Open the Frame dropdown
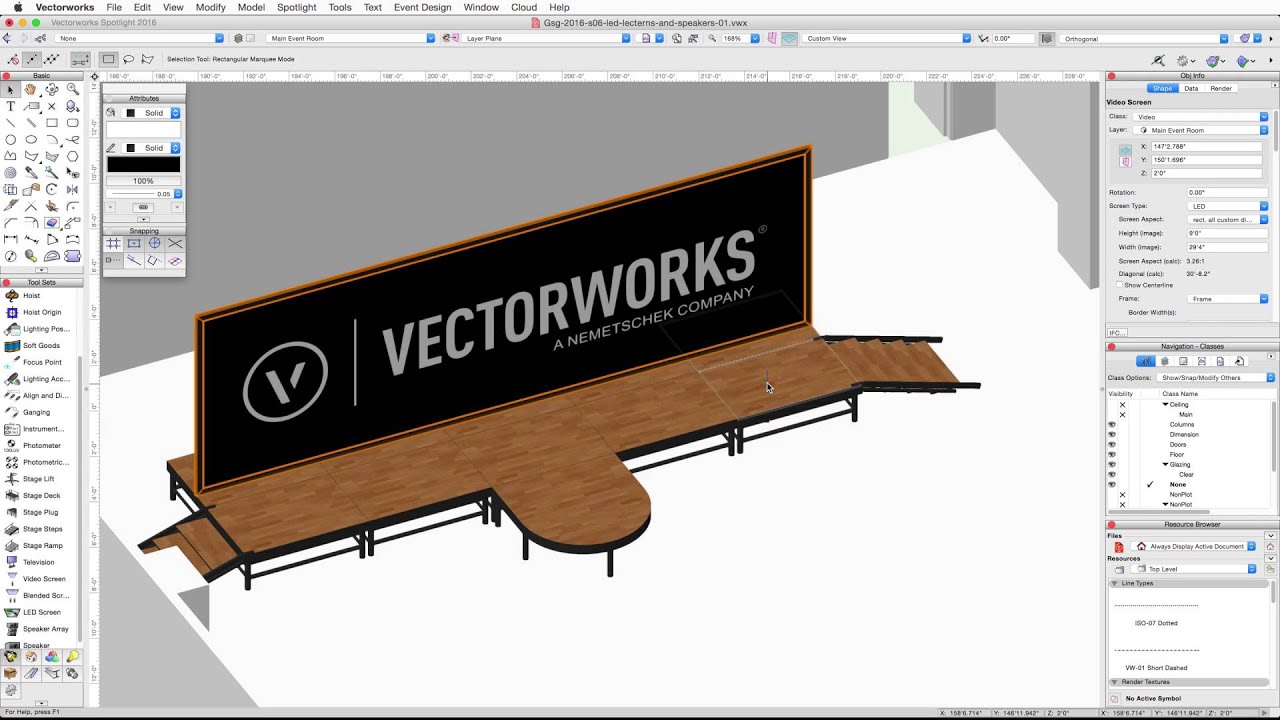 (1228, 299)
